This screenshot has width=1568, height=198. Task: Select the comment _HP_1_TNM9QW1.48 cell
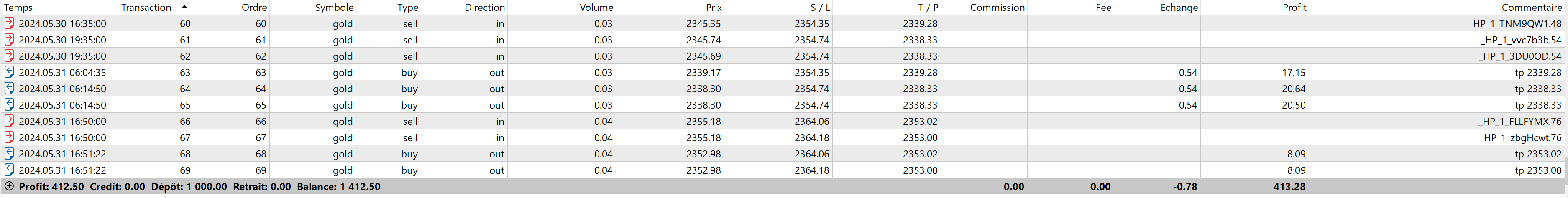(1514, 24)
